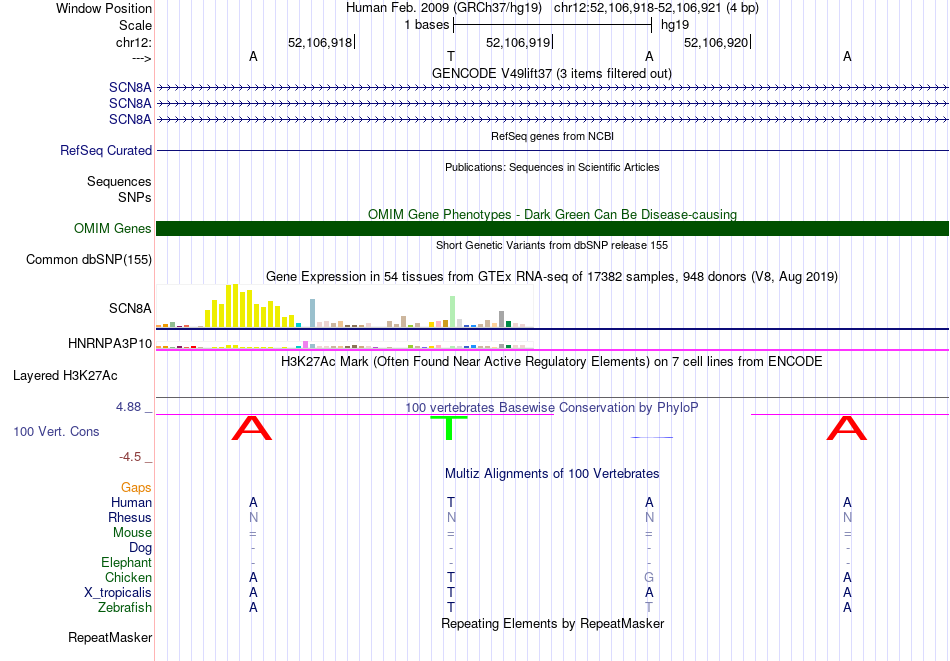Image resolution: width=950 pixels, height=661 pixels.
Task: Click the OMIM Genes track label
Action: (x=113, y=228)
